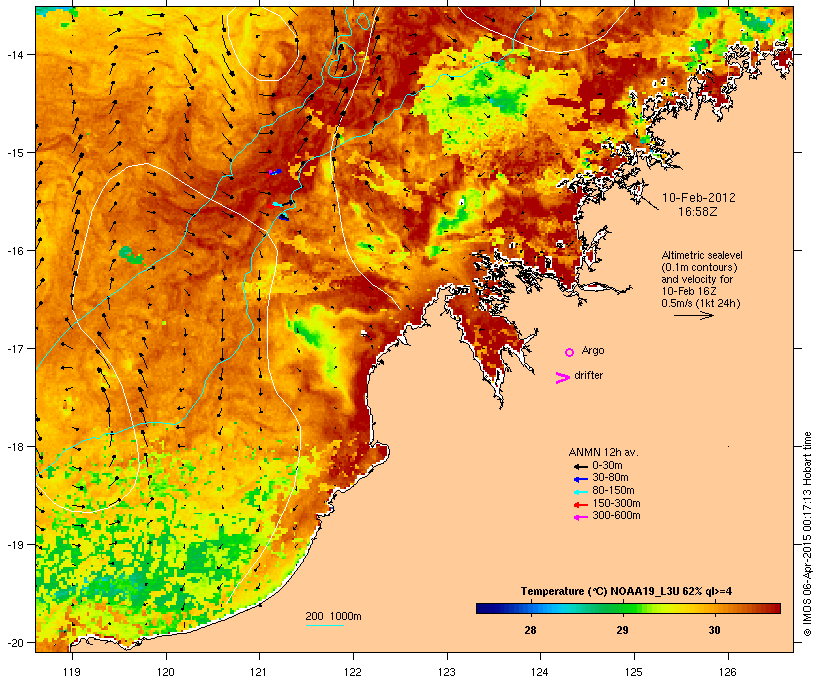Click the 'Argo' legend label
Viewport: 820px width, 680px height.
(x=593, y=350)
